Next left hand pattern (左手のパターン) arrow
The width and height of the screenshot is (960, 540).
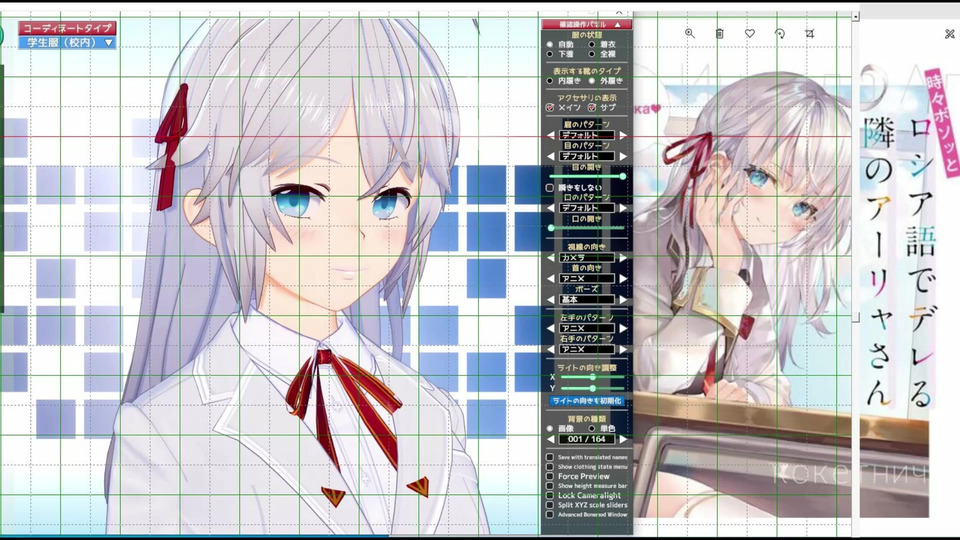[x=623, y=329]
